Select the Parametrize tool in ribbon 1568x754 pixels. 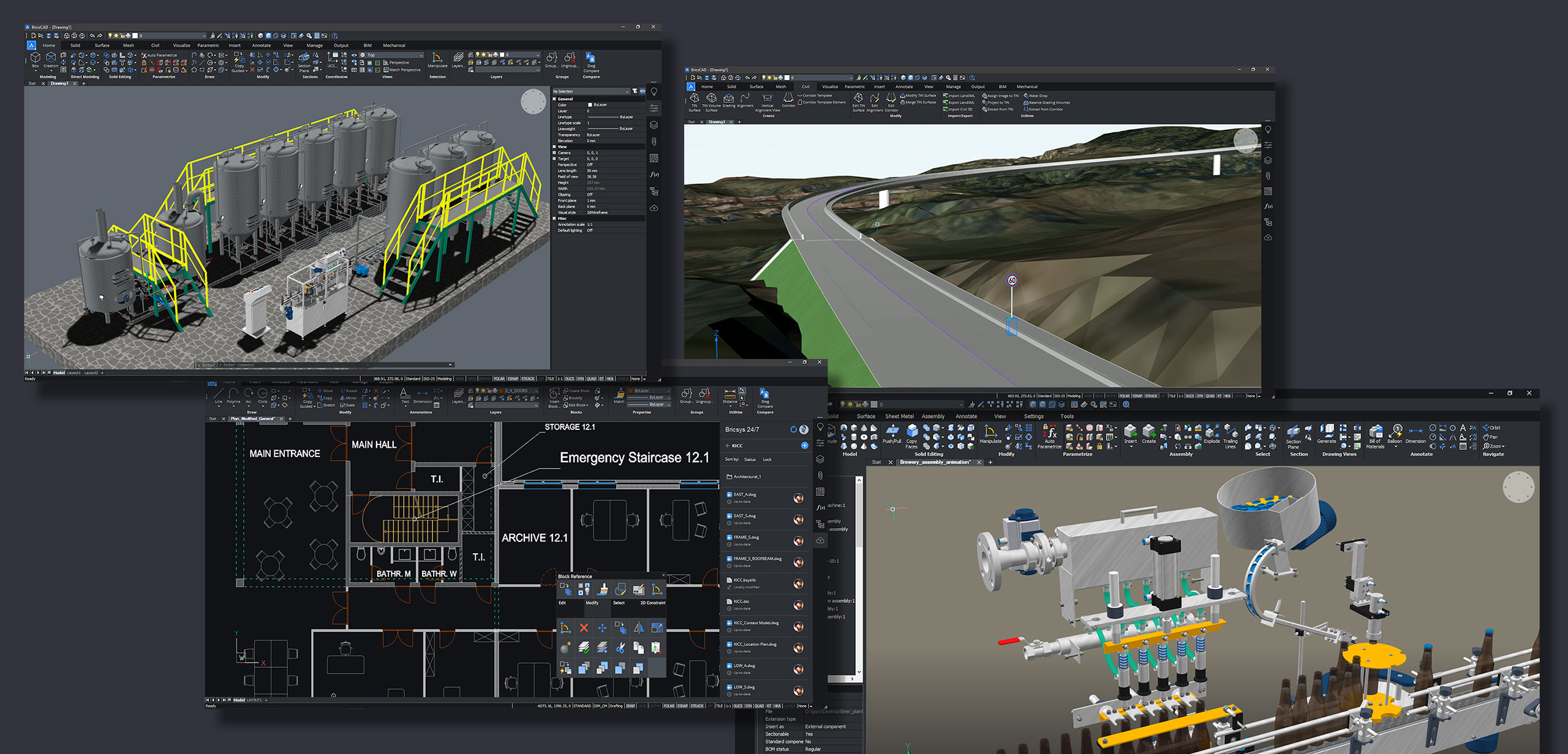point(1052,438)
